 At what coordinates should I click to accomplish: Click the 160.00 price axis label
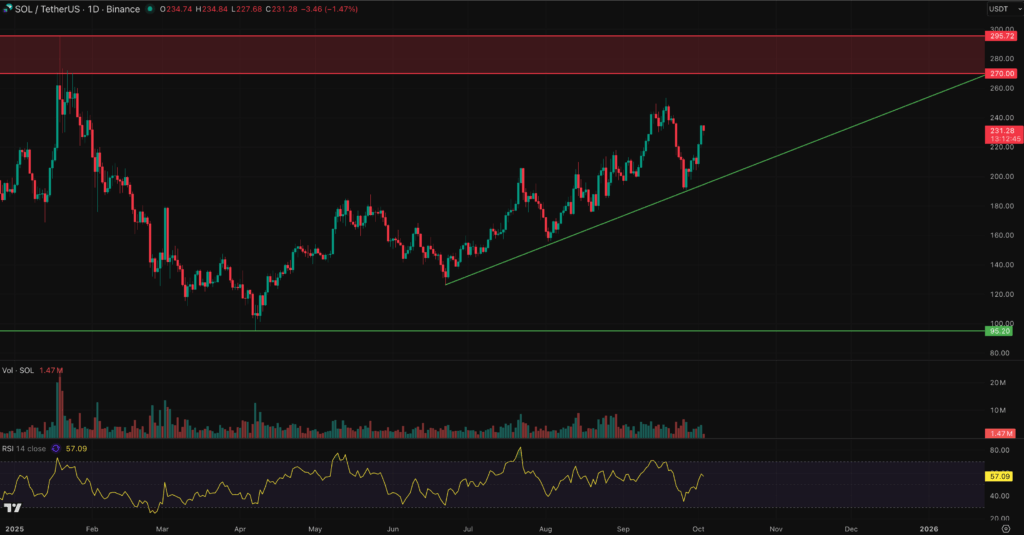[x=1002, y=236]
